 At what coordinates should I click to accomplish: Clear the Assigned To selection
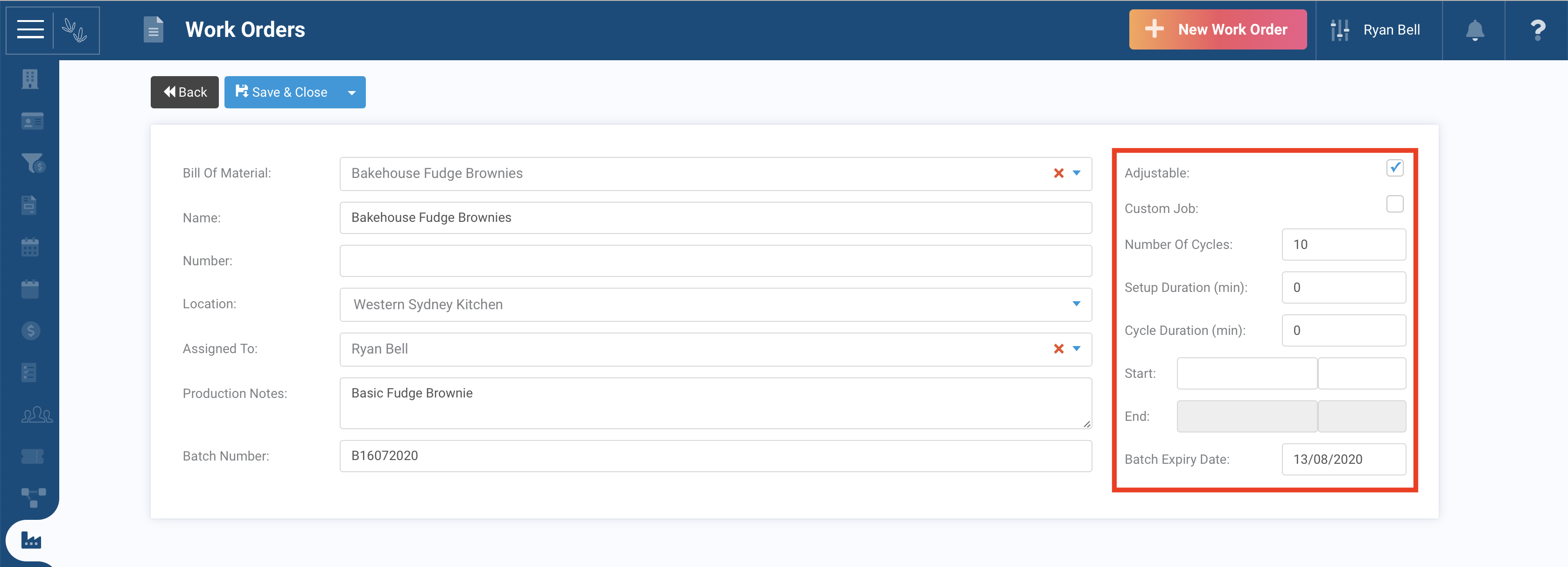coord(1058,349)
